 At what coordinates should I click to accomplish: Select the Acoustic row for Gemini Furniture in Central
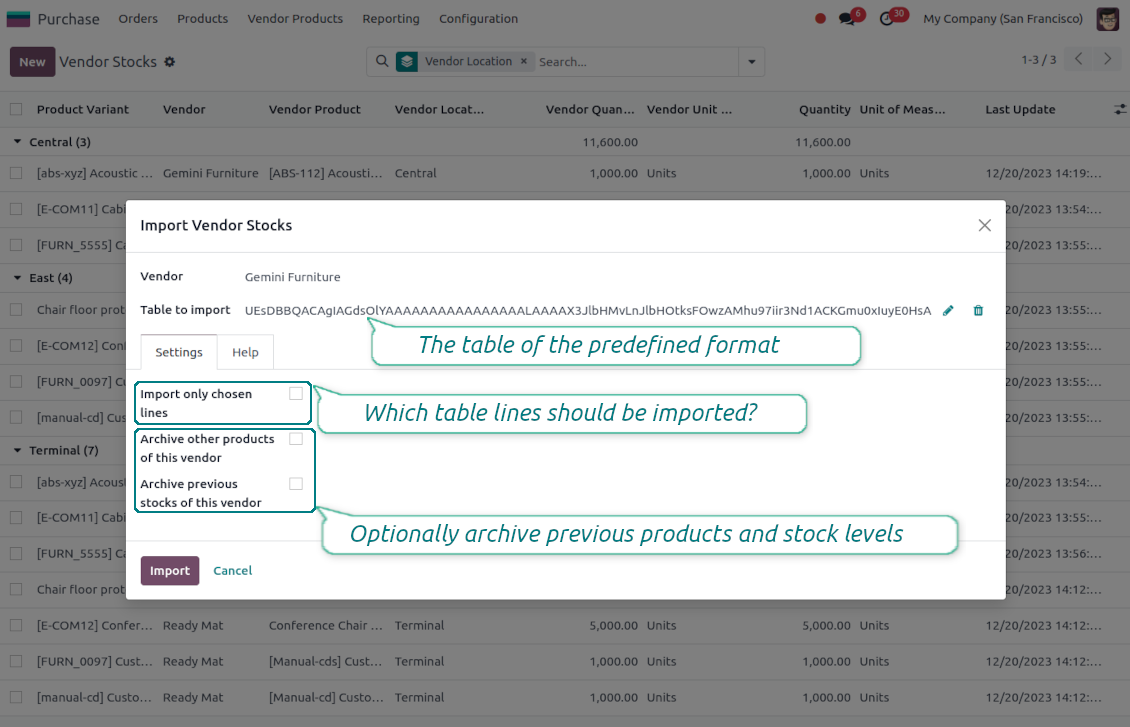[16, 174]
